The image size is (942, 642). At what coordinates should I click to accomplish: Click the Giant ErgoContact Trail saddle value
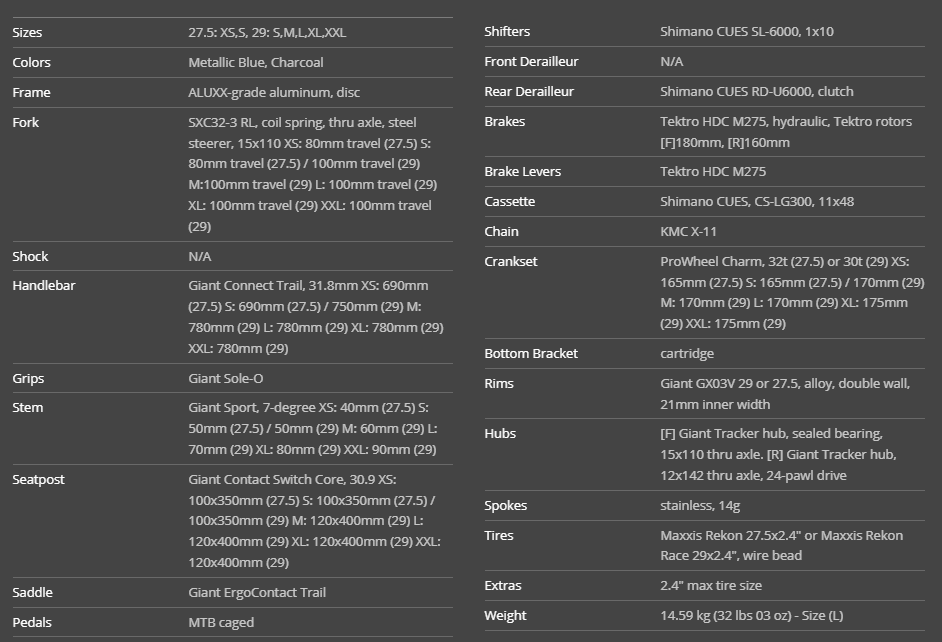pos(257,592)
